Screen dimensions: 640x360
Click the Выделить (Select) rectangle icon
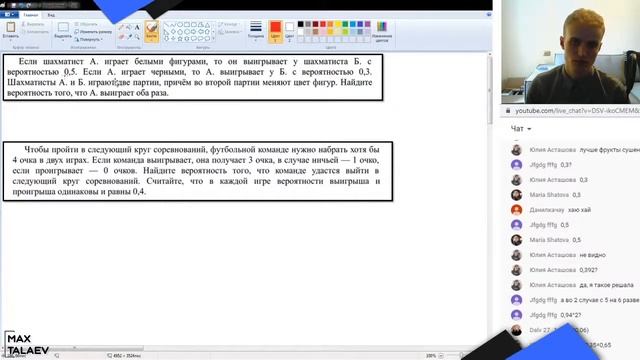coord(63,27)
